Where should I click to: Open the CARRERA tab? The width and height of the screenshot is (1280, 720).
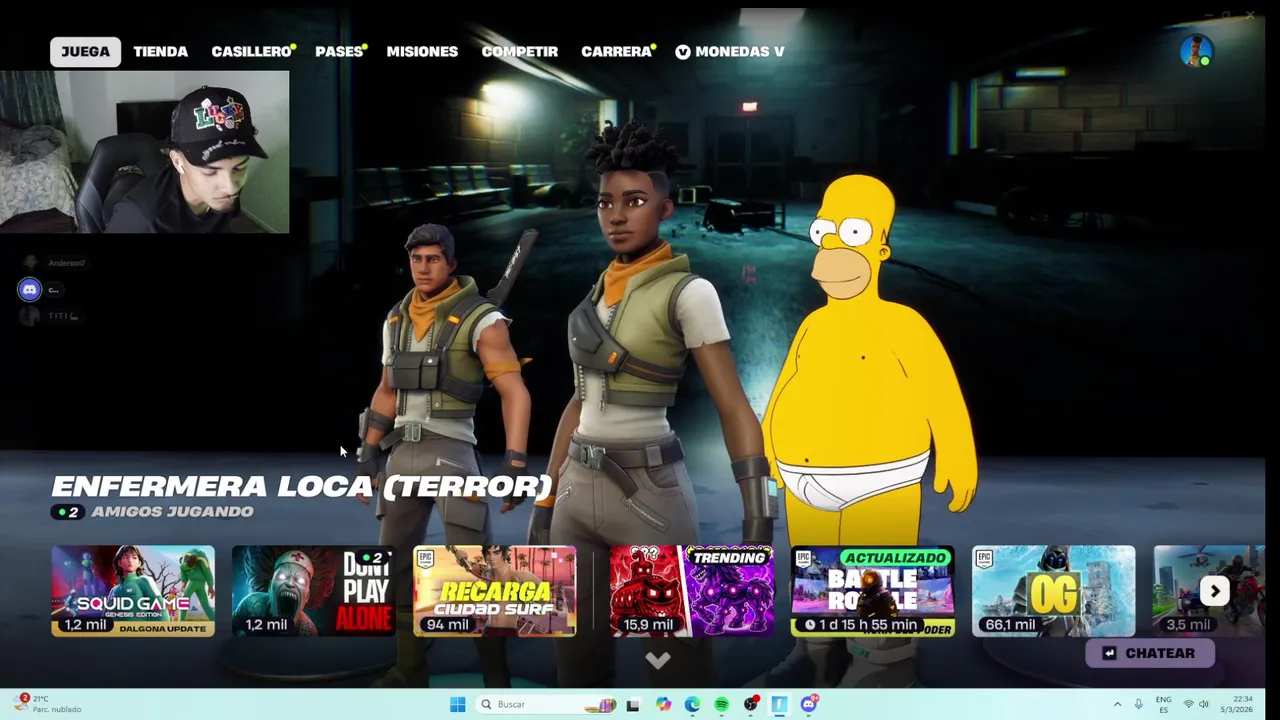pos(617,52)
